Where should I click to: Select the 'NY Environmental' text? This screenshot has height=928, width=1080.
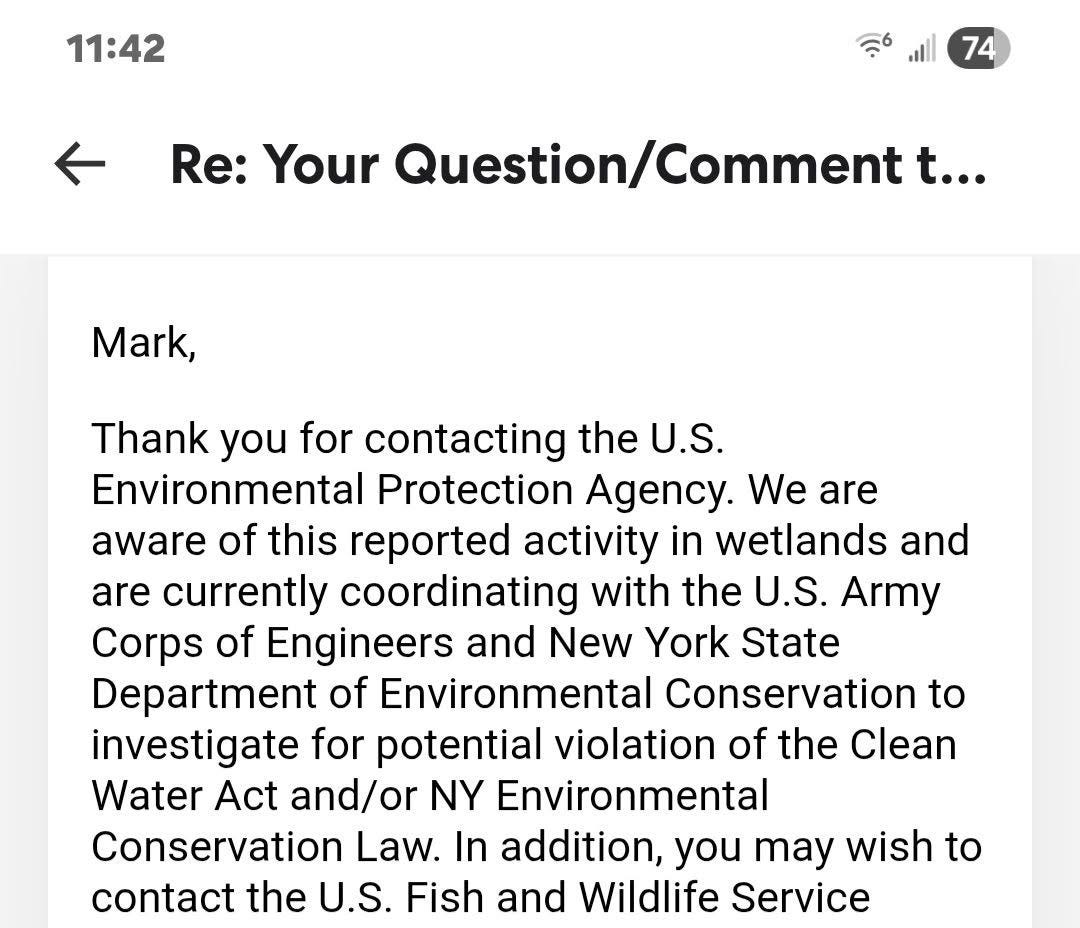tap(599, 796)
